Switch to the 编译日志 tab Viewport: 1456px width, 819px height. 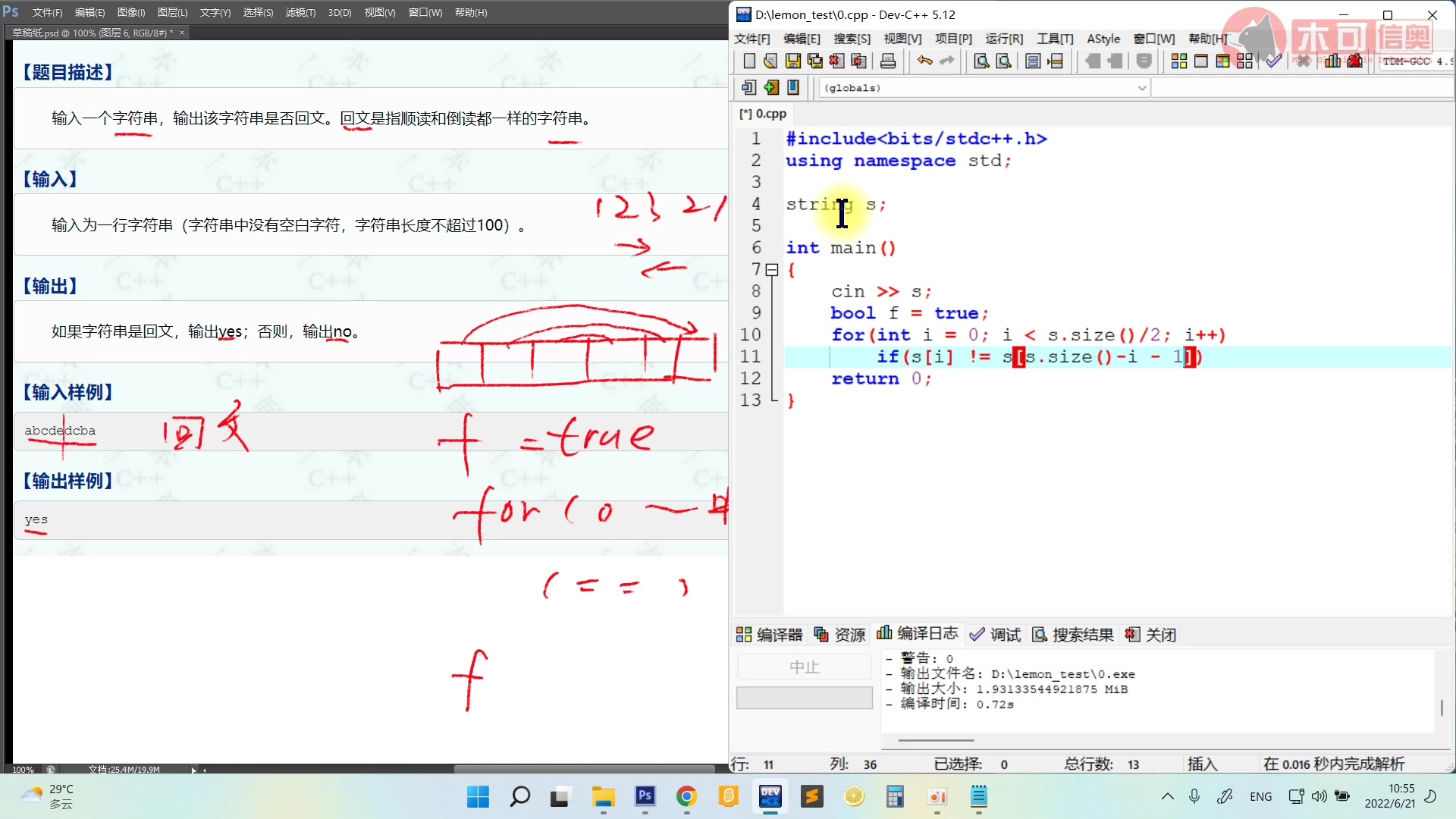[918, 634]
